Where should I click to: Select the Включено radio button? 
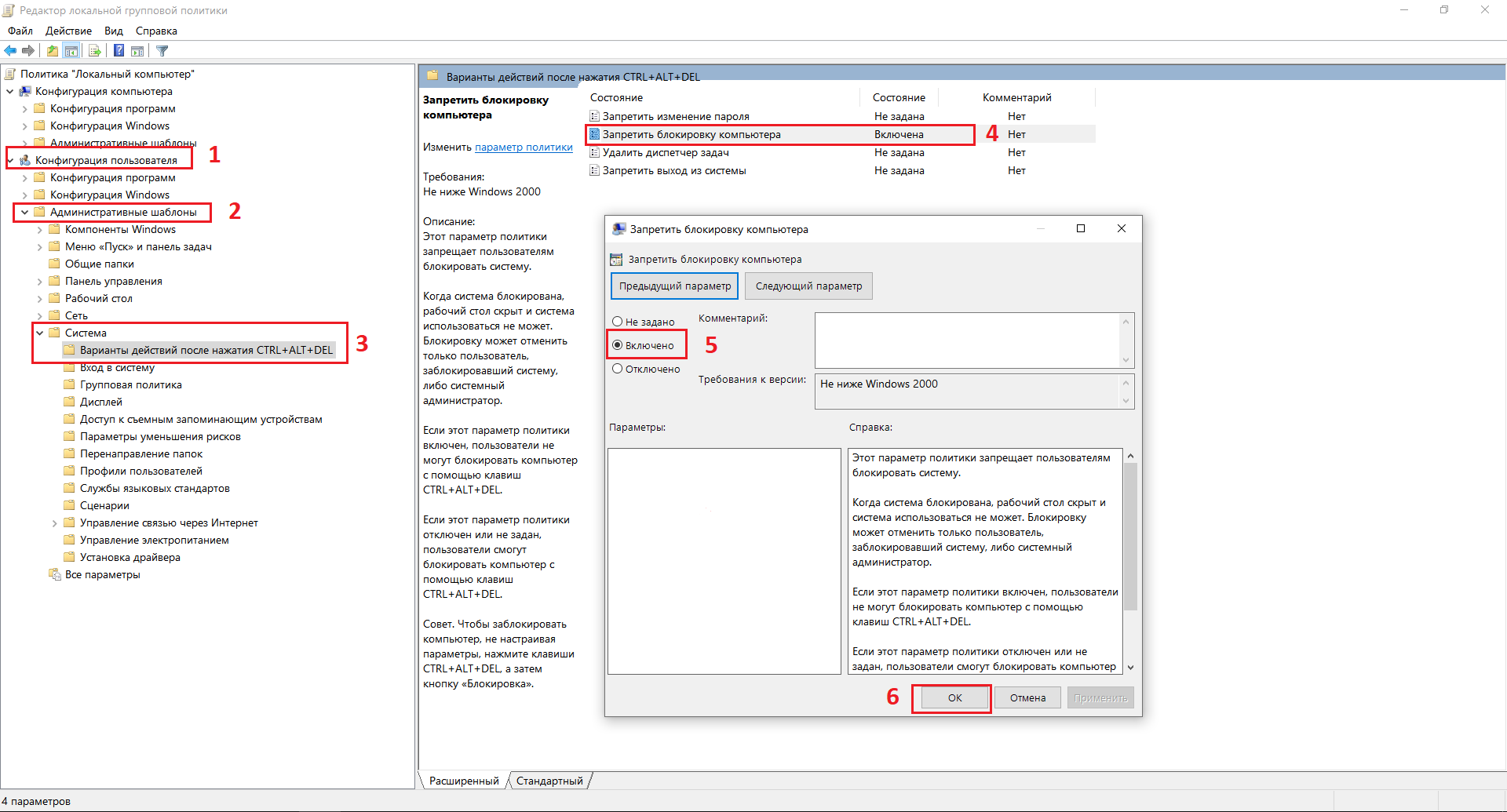[618, 345]
